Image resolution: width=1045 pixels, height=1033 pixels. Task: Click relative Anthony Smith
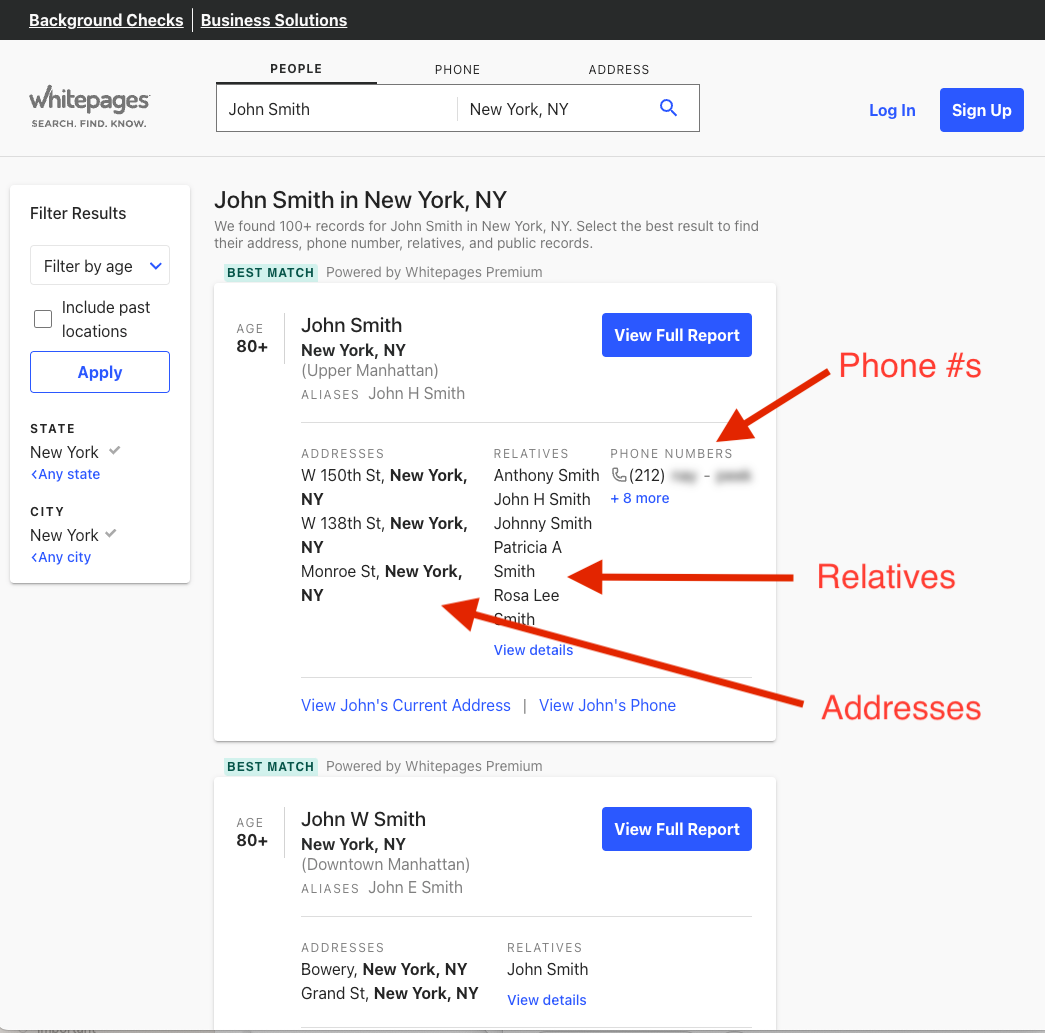pos(546,475)
